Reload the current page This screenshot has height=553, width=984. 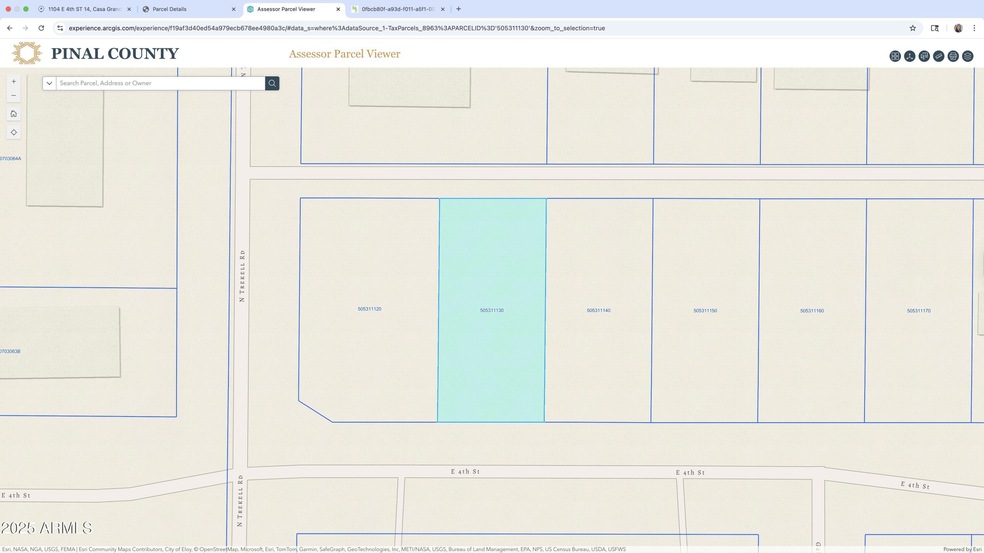40,28
